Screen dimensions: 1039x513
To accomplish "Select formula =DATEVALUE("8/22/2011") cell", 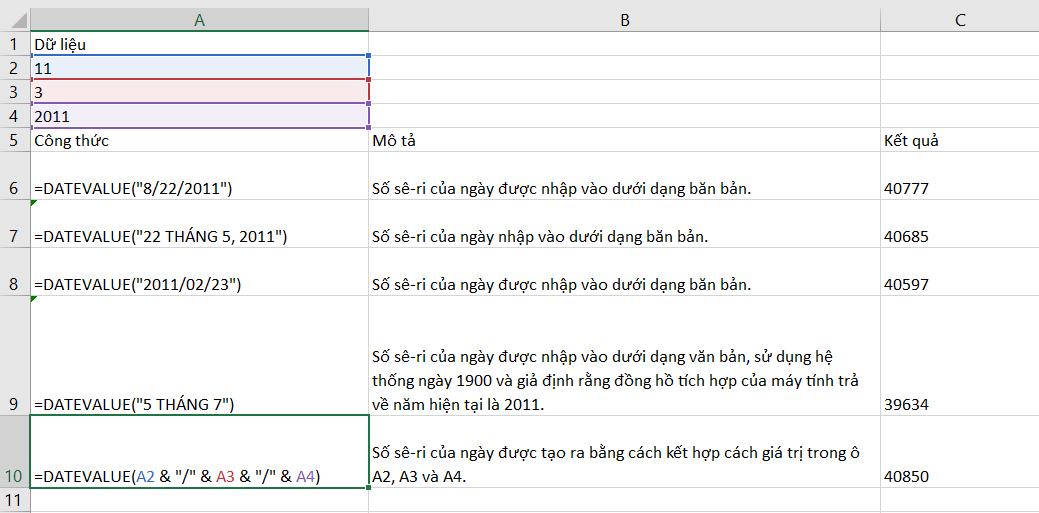I will (x=199, y=176).
